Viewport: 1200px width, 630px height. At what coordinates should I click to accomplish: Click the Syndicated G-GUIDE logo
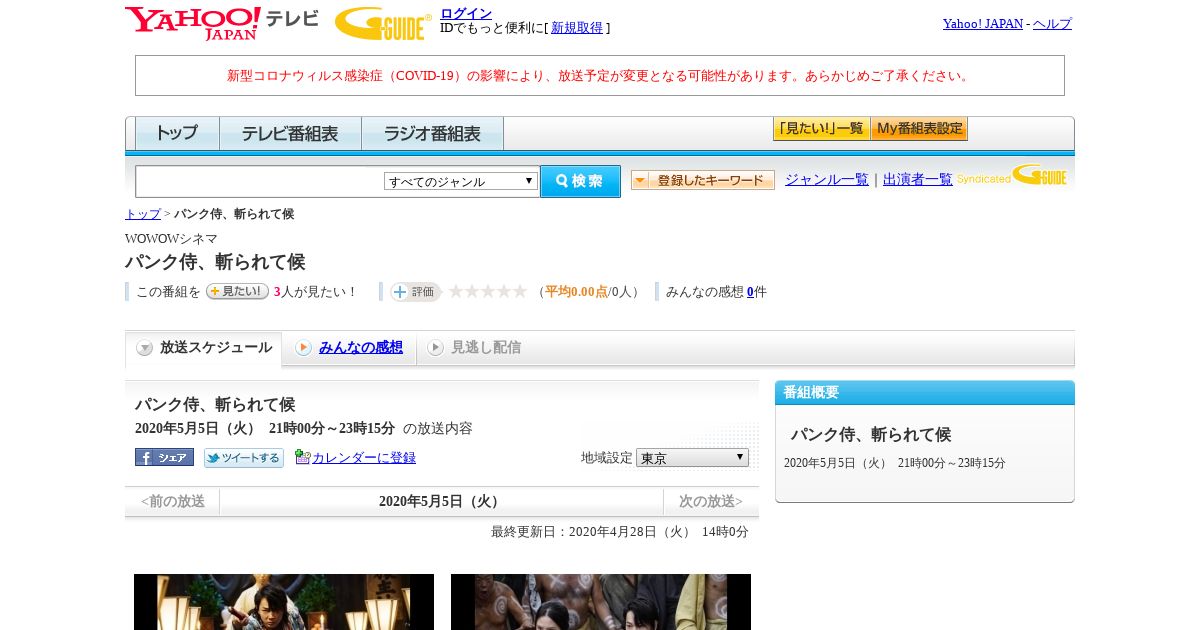click(1012, 176)
